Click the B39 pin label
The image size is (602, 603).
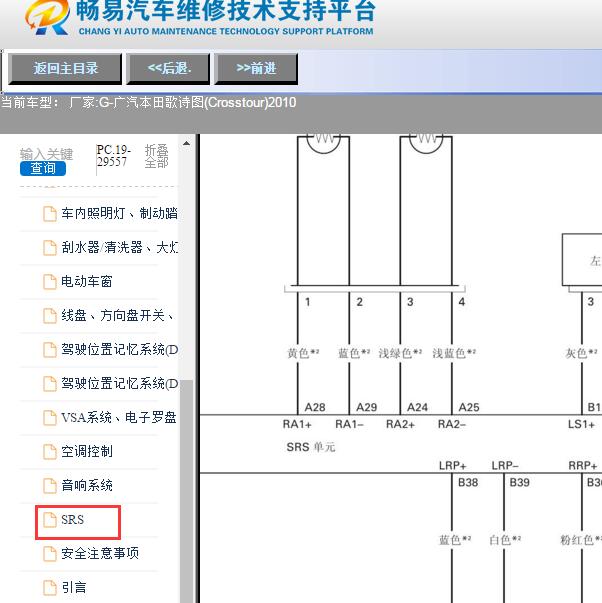(x=520, y=482)
